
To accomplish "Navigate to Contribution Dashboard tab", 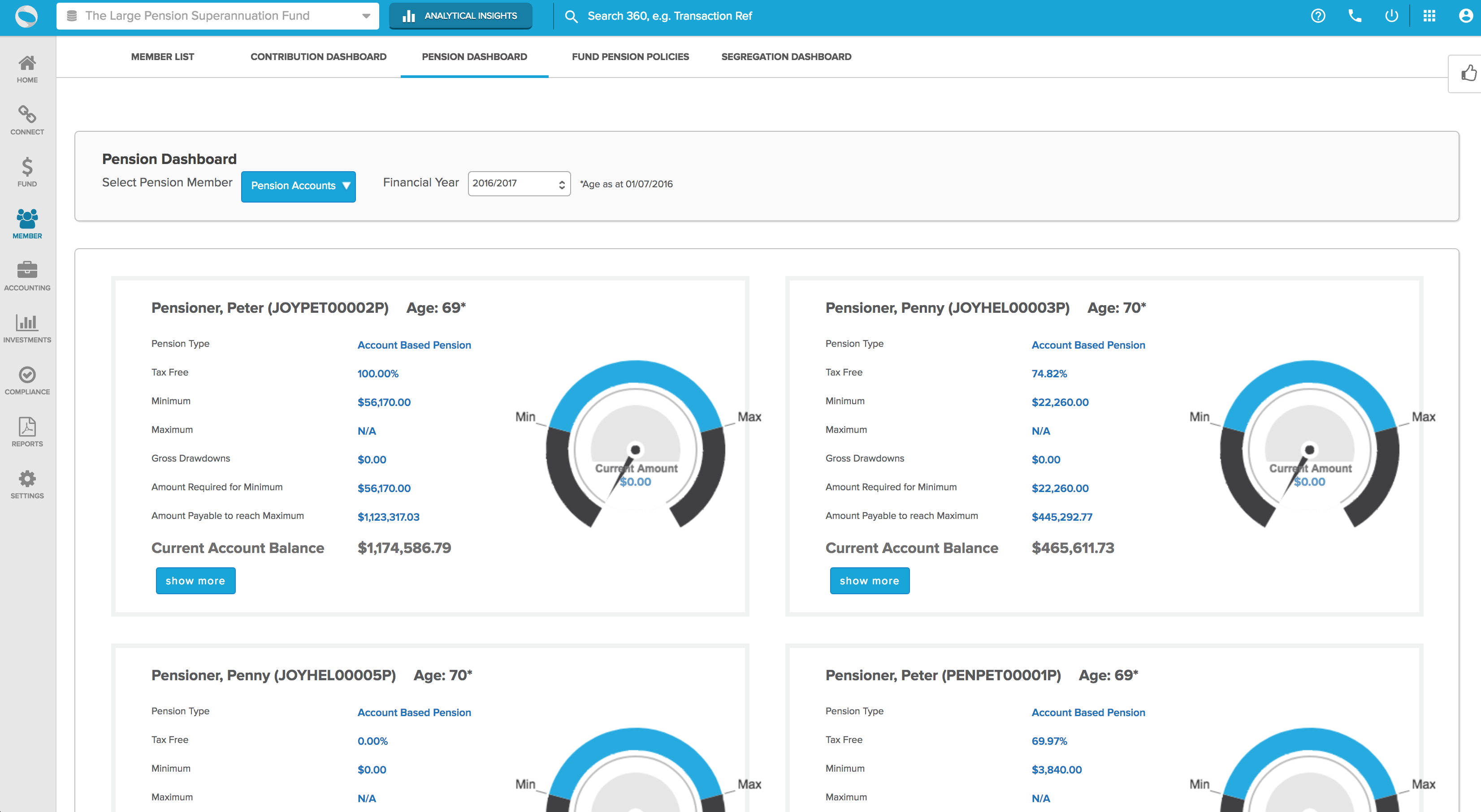I will (318, 56).
